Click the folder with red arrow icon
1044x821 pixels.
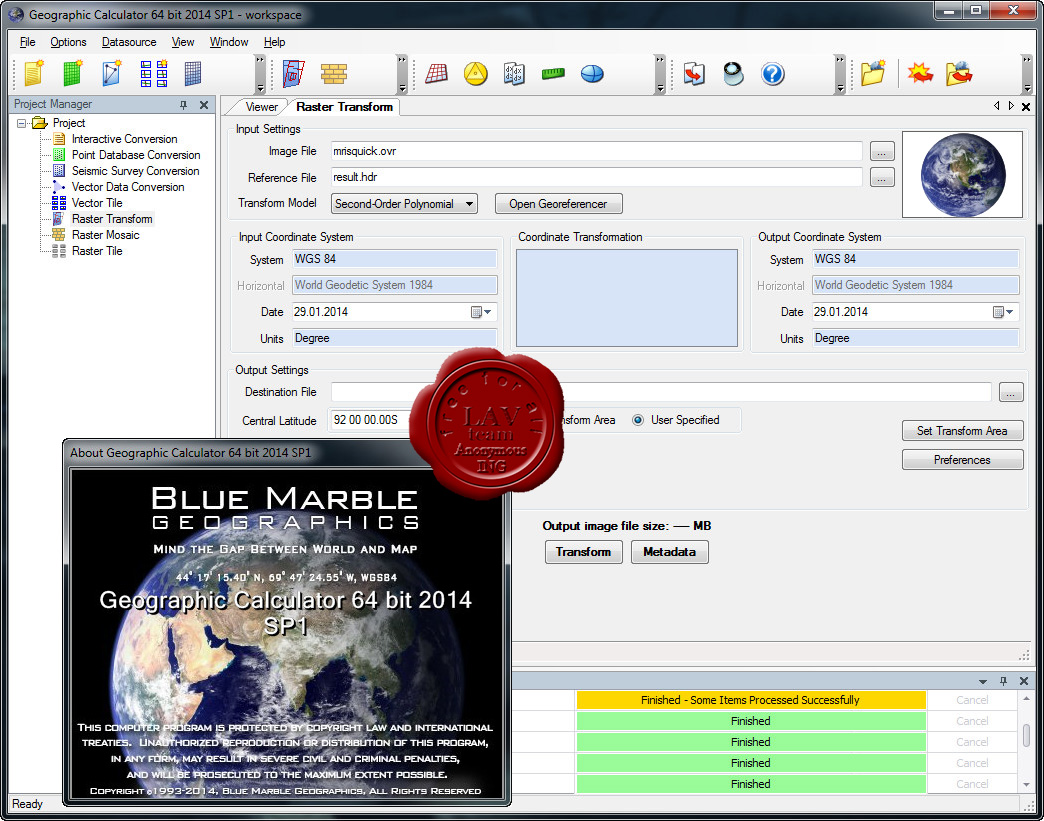click(959, 73)
